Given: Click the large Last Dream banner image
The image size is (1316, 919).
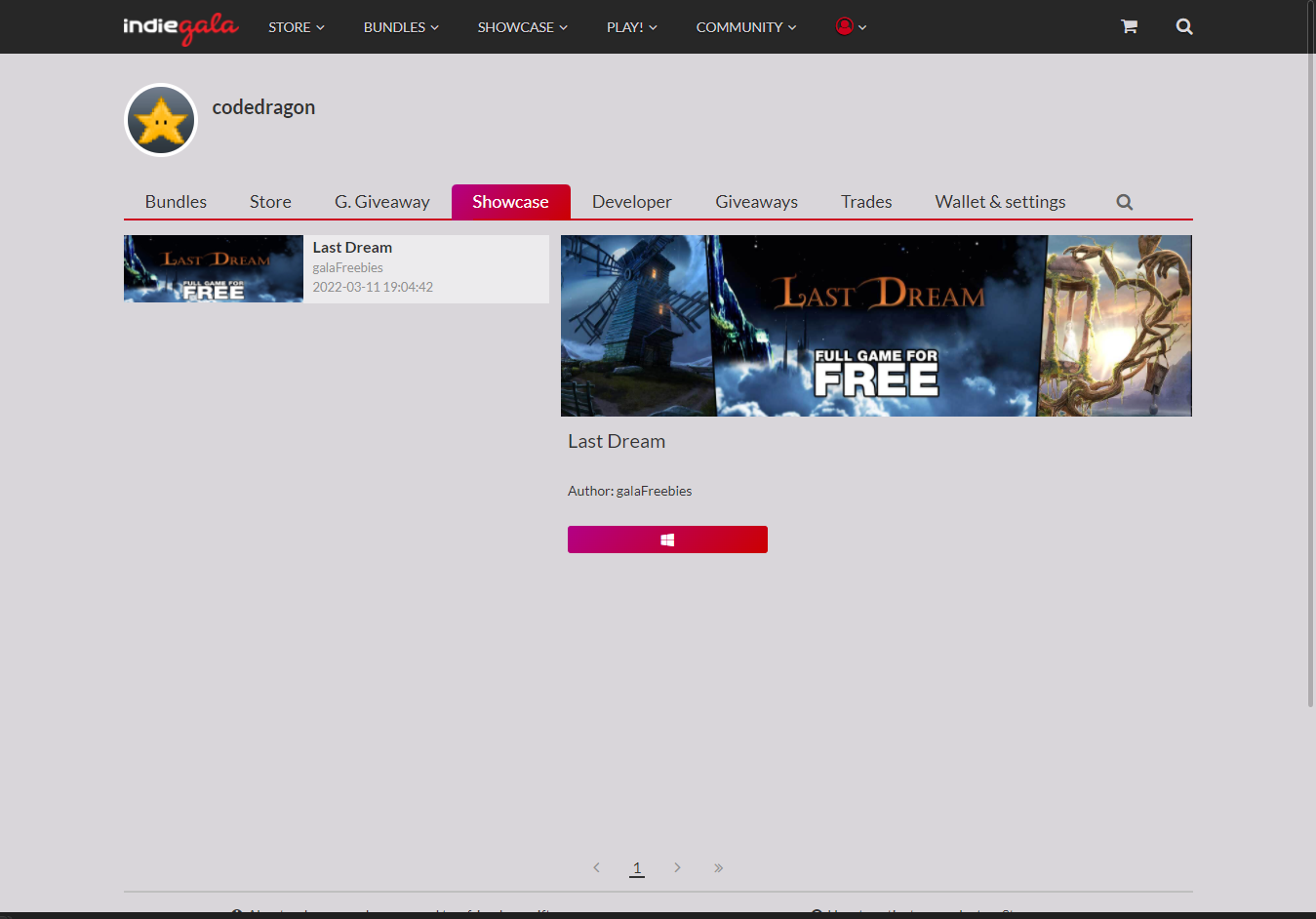Looking at the screenshot, I should [876, 326].
